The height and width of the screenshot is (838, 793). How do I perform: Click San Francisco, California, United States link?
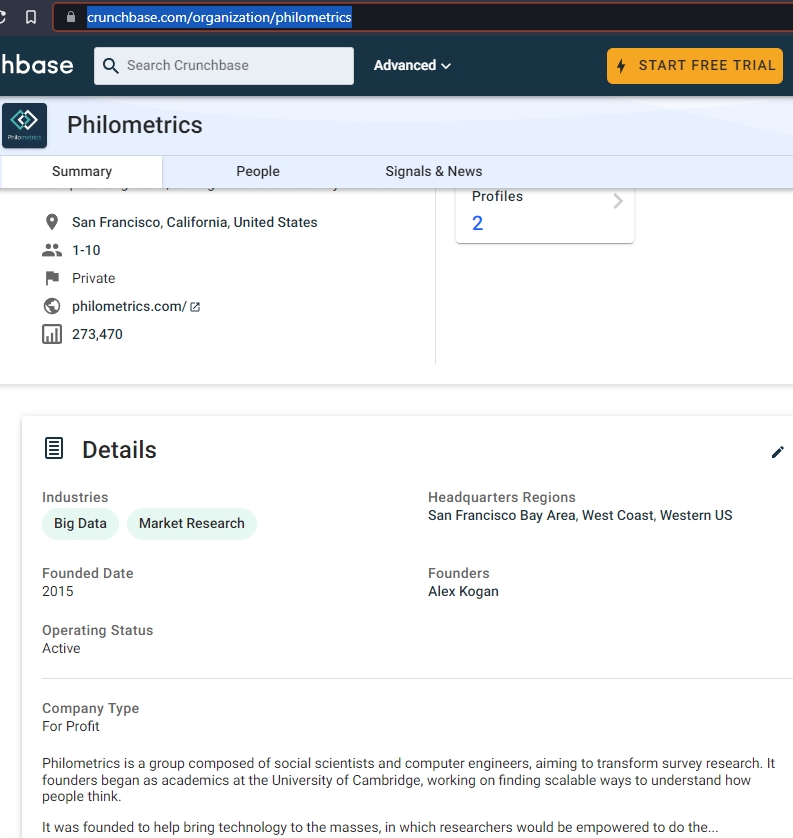pos(195,222)
